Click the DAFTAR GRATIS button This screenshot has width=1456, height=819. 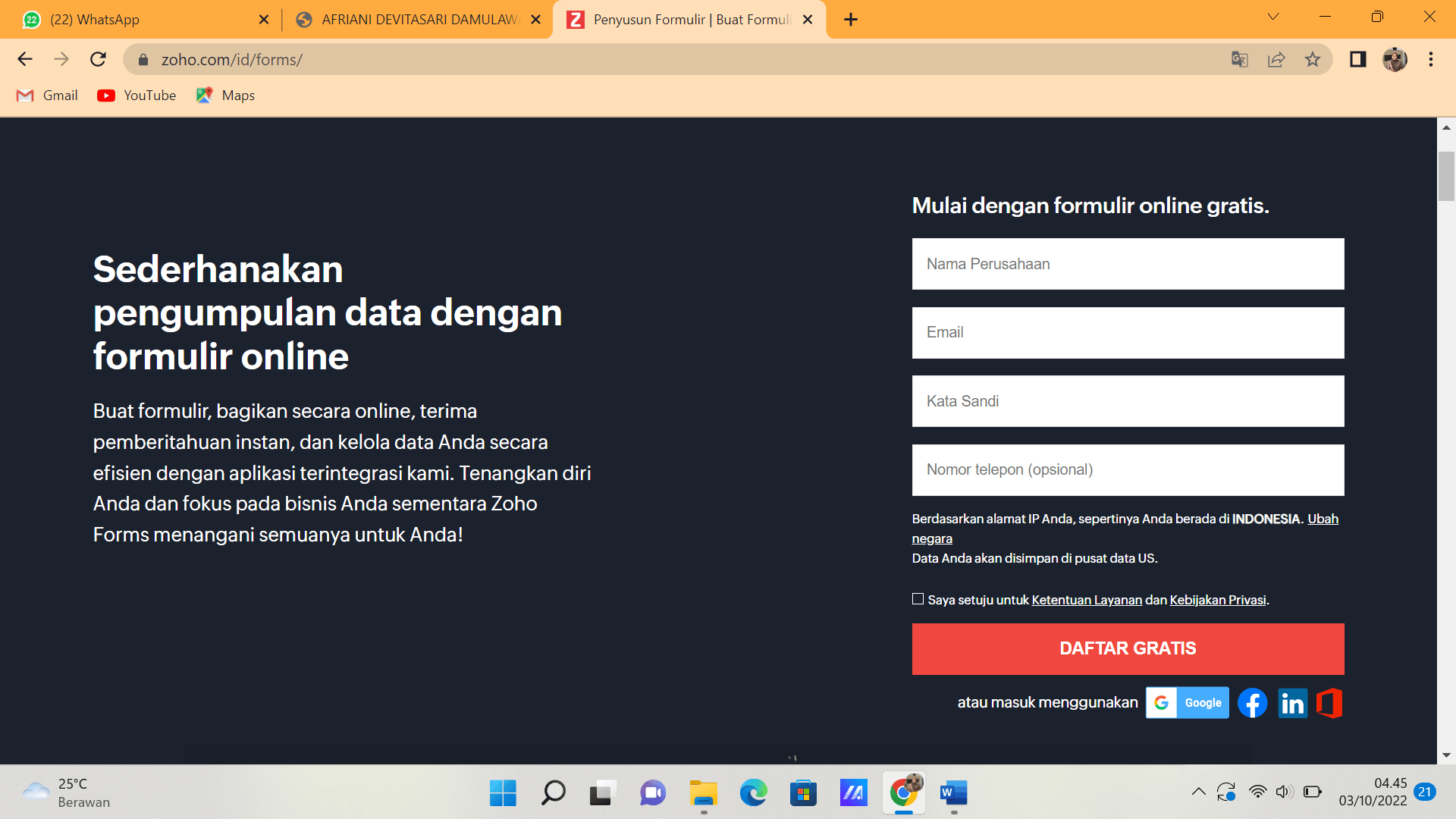tap(1128, 649)
